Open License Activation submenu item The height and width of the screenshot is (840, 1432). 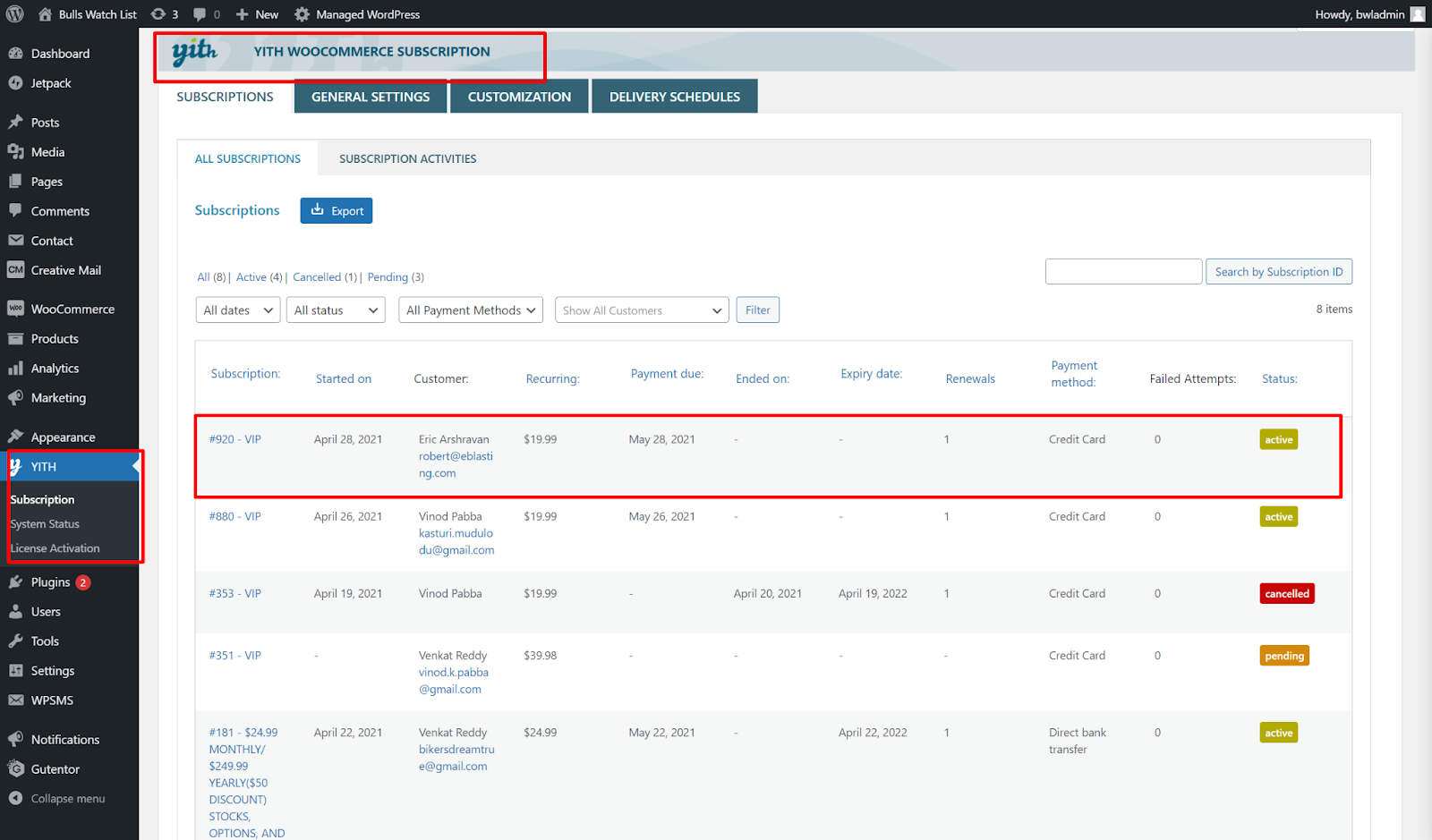point(55,548)
